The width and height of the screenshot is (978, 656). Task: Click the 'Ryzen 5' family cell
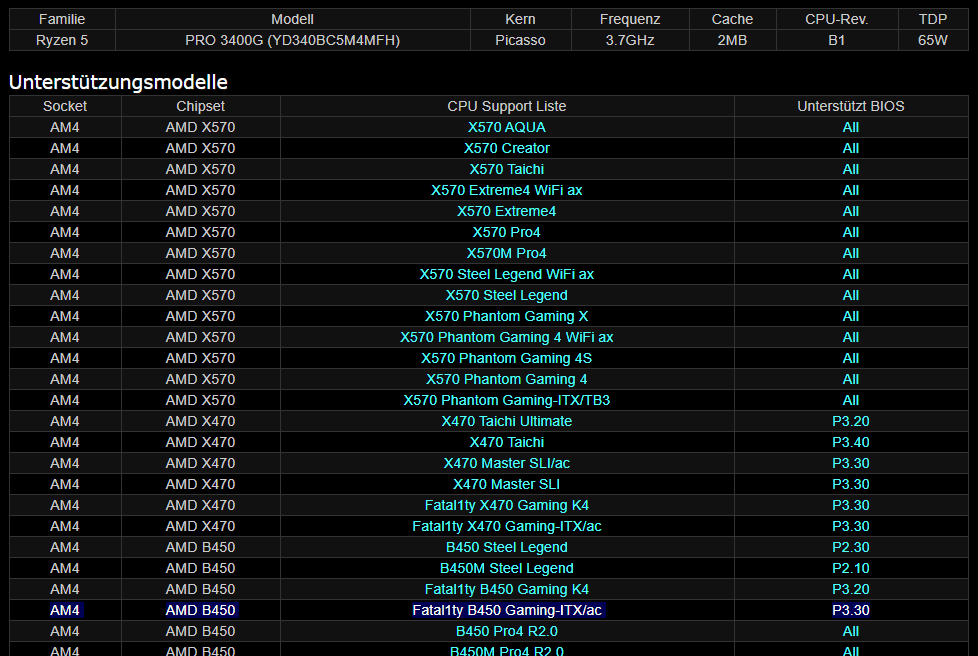tap(62, 41)
